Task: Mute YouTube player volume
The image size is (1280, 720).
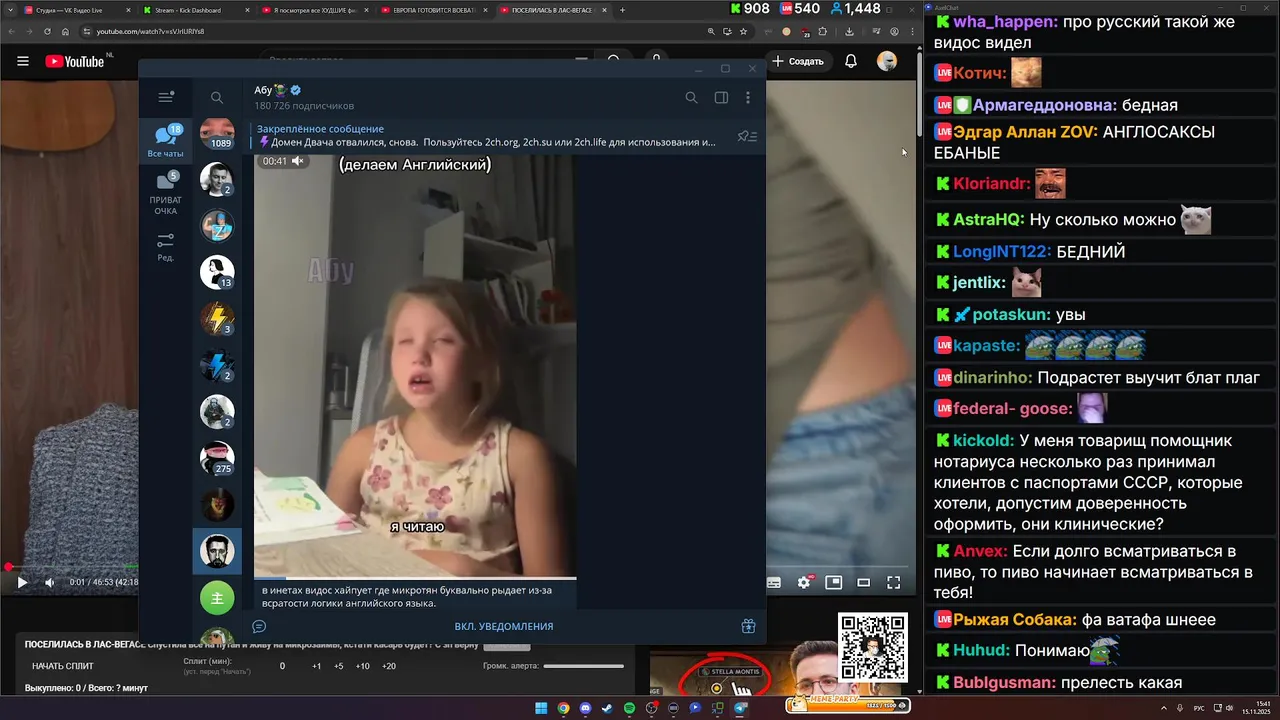Action: click(50, 582)
